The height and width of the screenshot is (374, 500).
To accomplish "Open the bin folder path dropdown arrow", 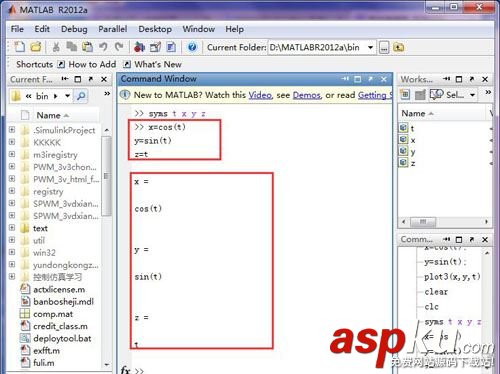I will coord(68,96).
